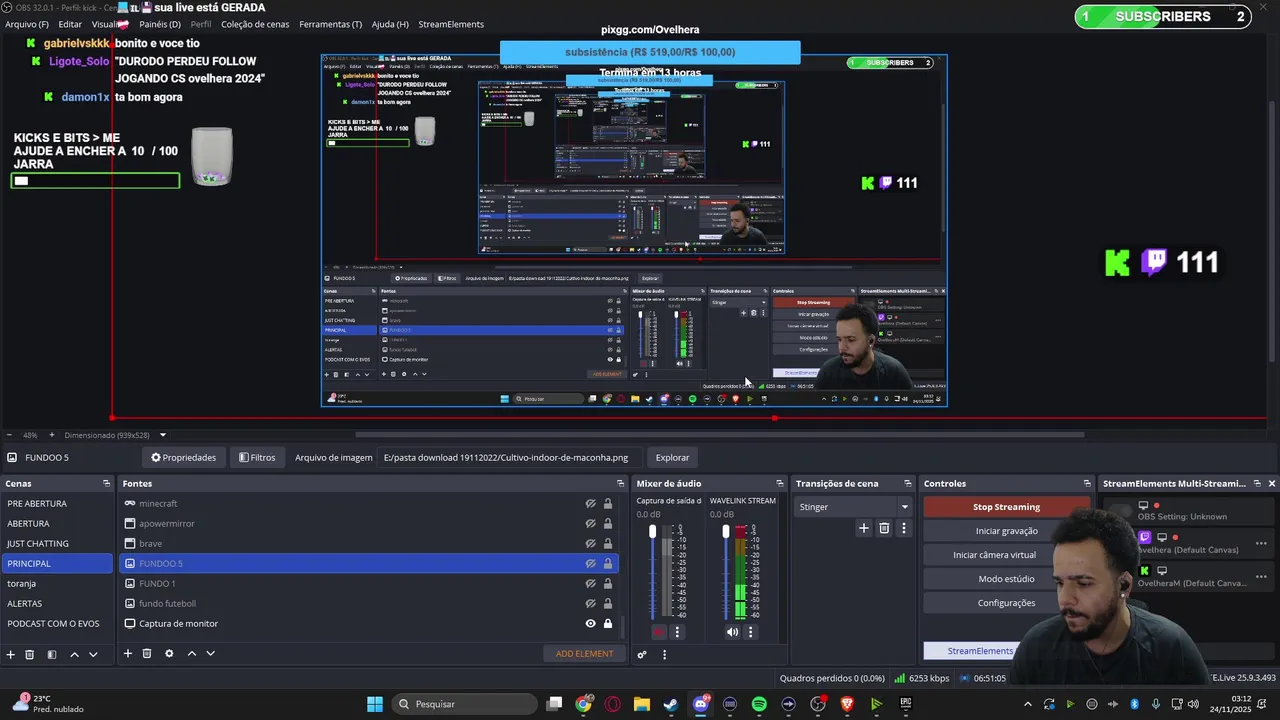The width and height of the screenshot is (1280, 720).
Task: Open Configurações button
Action: (1006, 603)
